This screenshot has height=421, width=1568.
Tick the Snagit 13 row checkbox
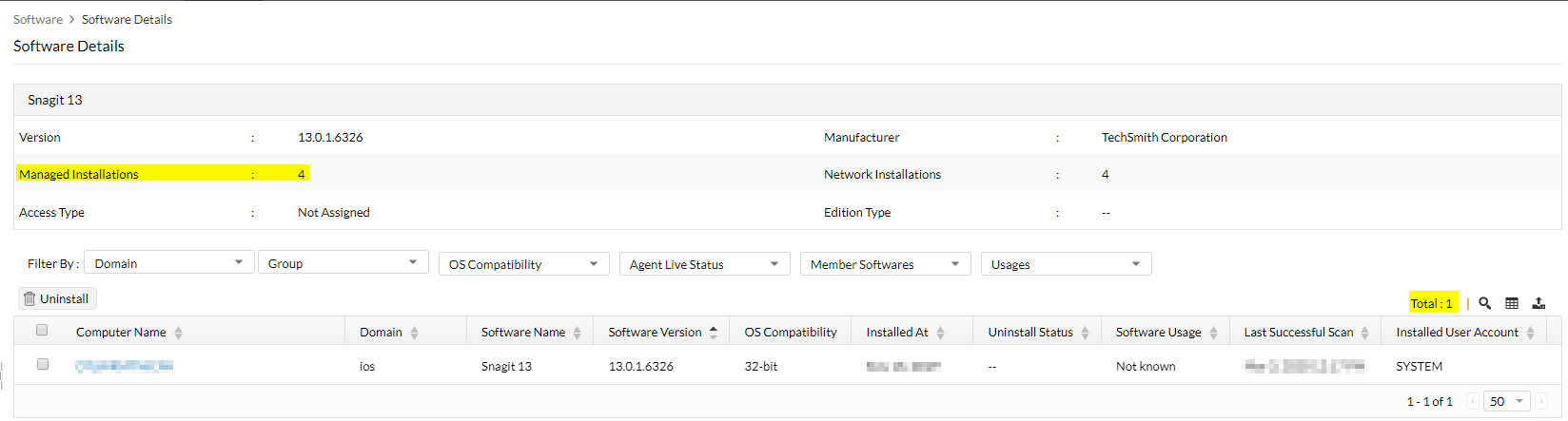point(42,364)
